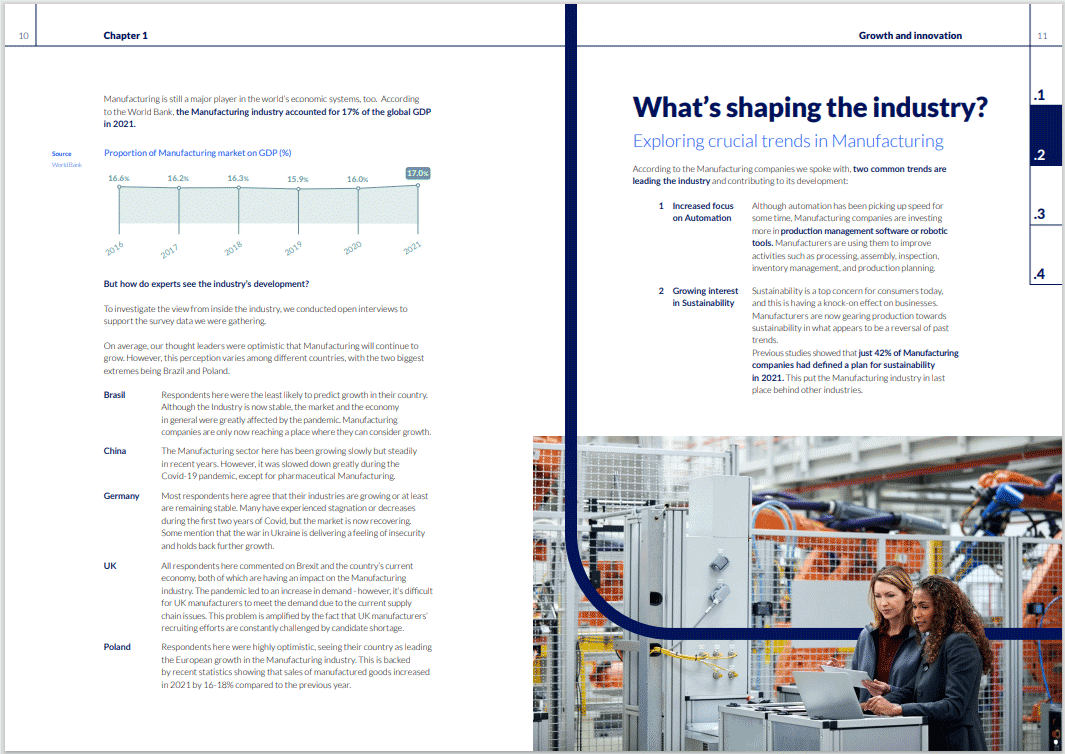This screenshot has width=1065, height=754.
Task: Select the "What's shaping the industry?" heading
Action: pyautogui.click(x=810, y=107)
